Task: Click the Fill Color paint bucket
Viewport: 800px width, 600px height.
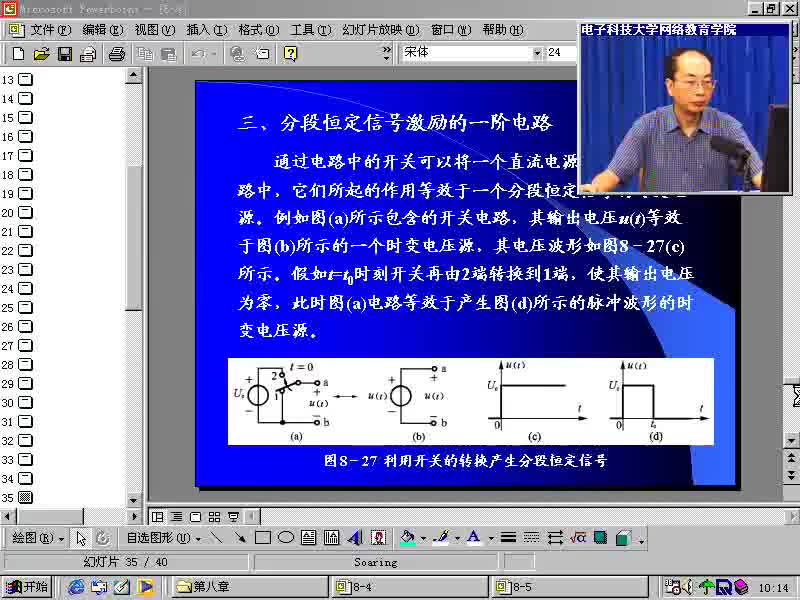Action: (408, 538)
